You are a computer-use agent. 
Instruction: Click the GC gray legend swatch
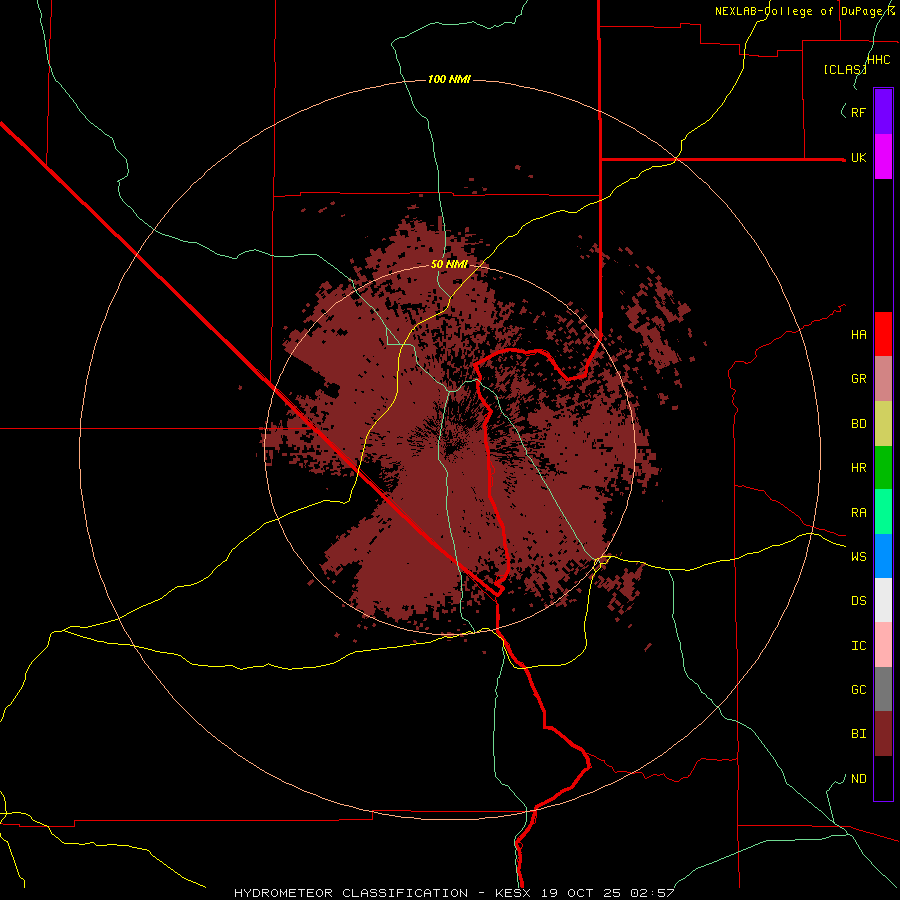click(x=883, y=689)
